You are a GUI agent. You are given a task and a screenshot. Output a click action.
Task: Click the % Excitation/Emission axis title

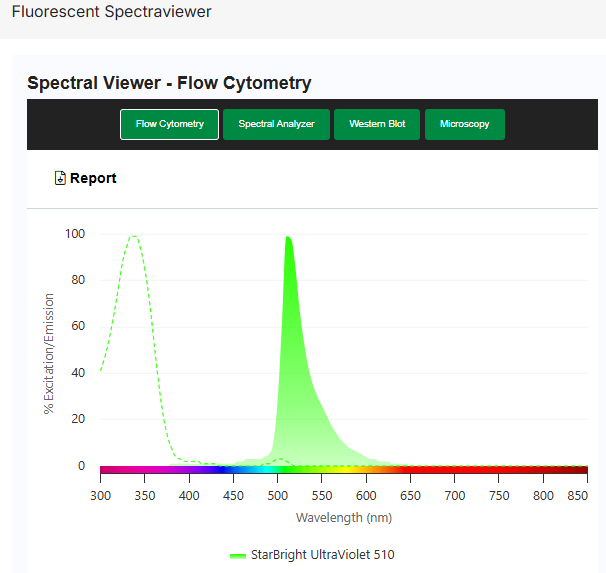pos(48,353)
